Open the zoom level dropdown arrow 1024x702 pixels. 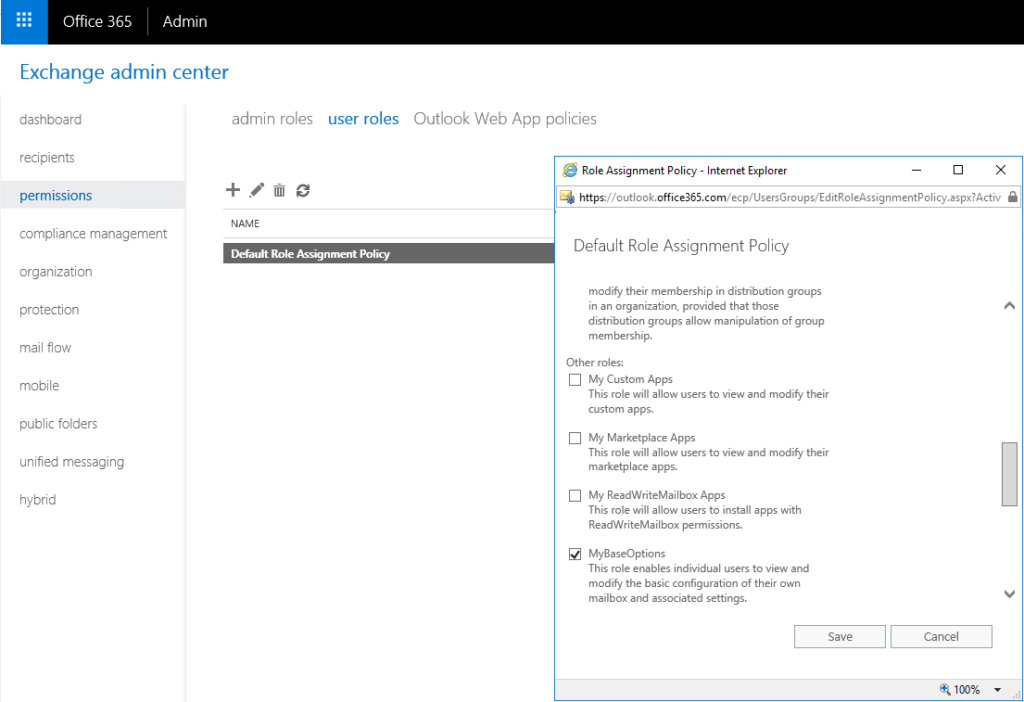997,689
